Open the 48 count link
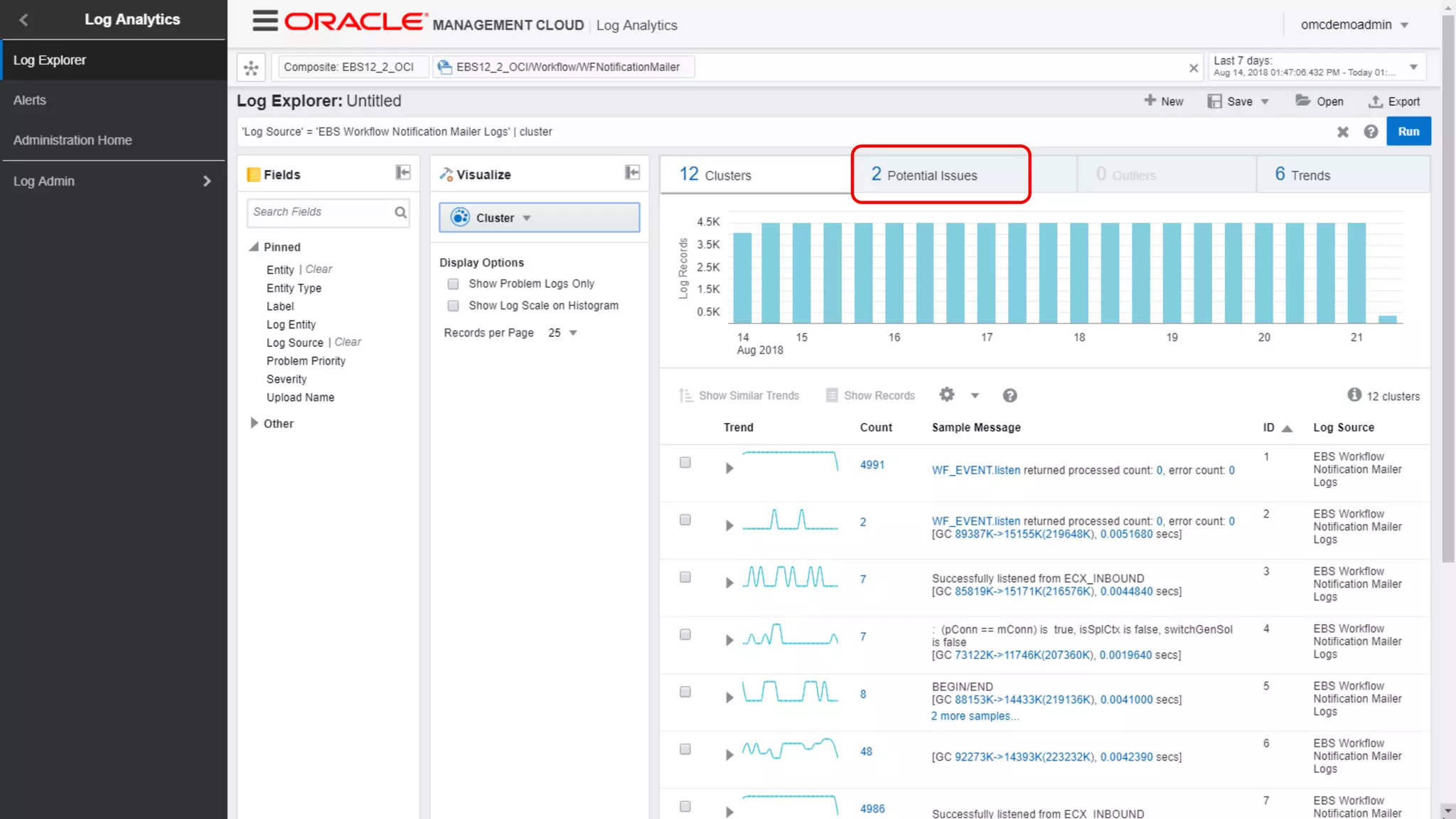Screen dimensions: 1456x819 (x=866, y=751)
